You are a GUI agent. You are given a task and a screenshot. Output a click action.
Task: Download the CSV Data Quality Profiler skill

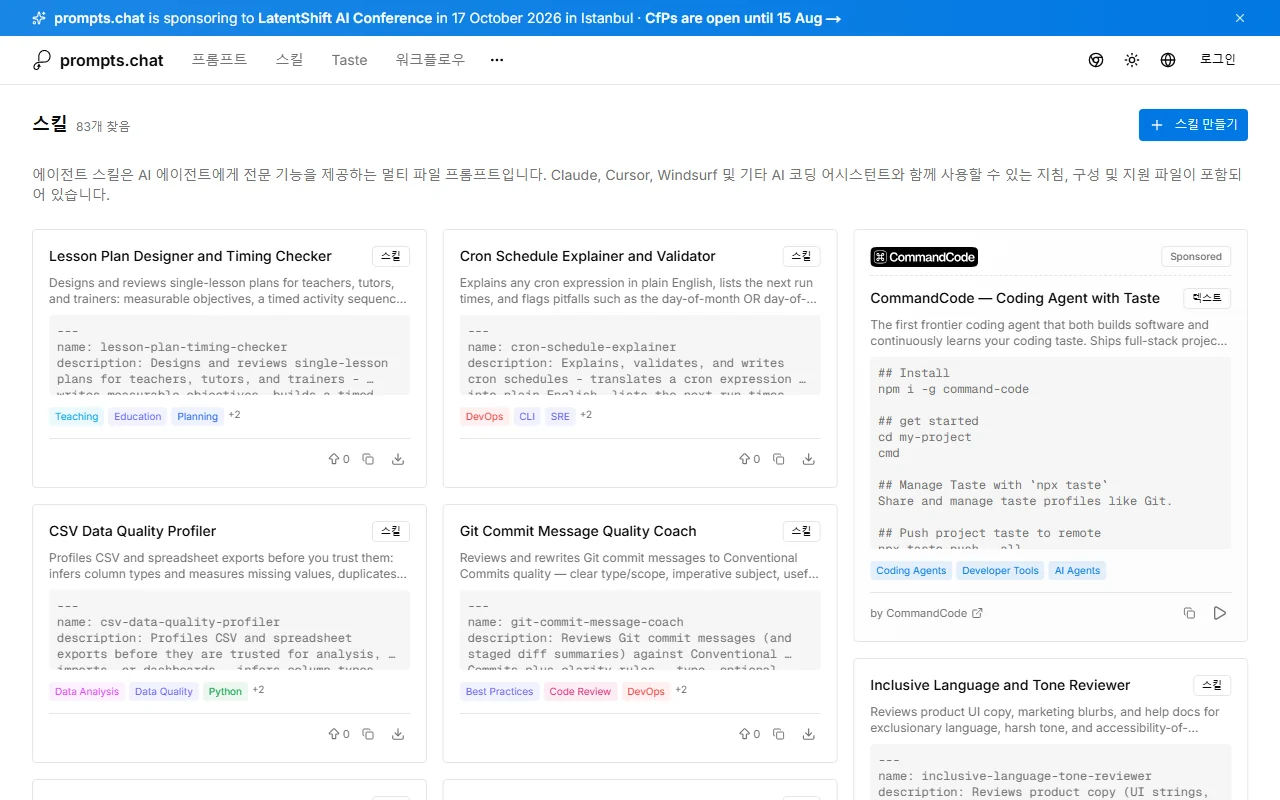point(398,734)
